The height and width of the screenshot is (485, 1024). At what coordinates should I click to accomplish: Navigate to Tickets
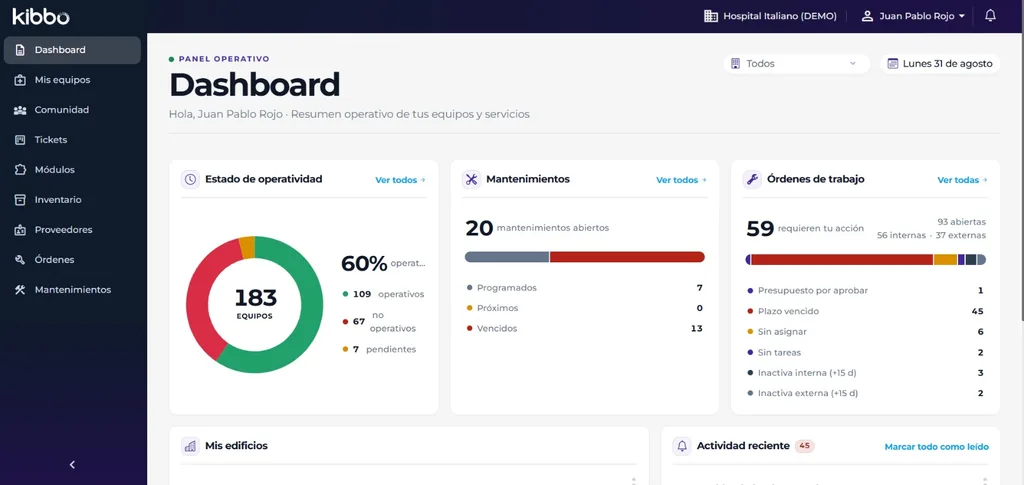[72, 140]
